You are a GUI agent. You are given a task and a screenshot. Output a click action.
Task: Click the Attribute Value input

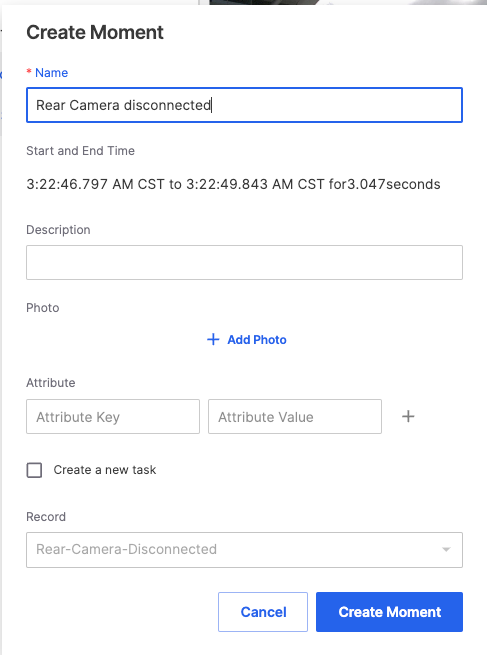coord(295,416)
